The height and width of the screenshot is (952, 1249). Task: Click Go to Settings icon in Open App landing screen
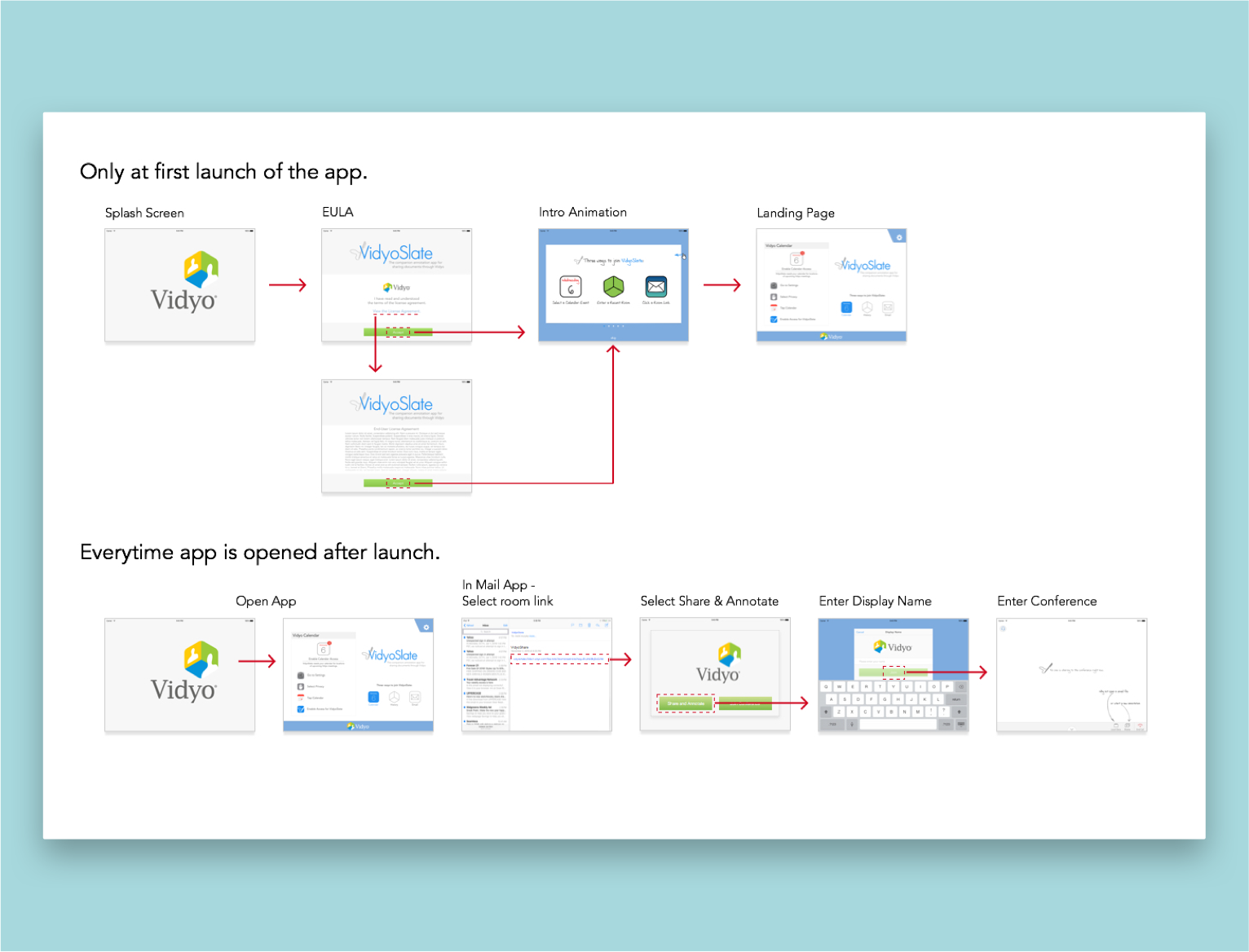click(x=301, y=675)
